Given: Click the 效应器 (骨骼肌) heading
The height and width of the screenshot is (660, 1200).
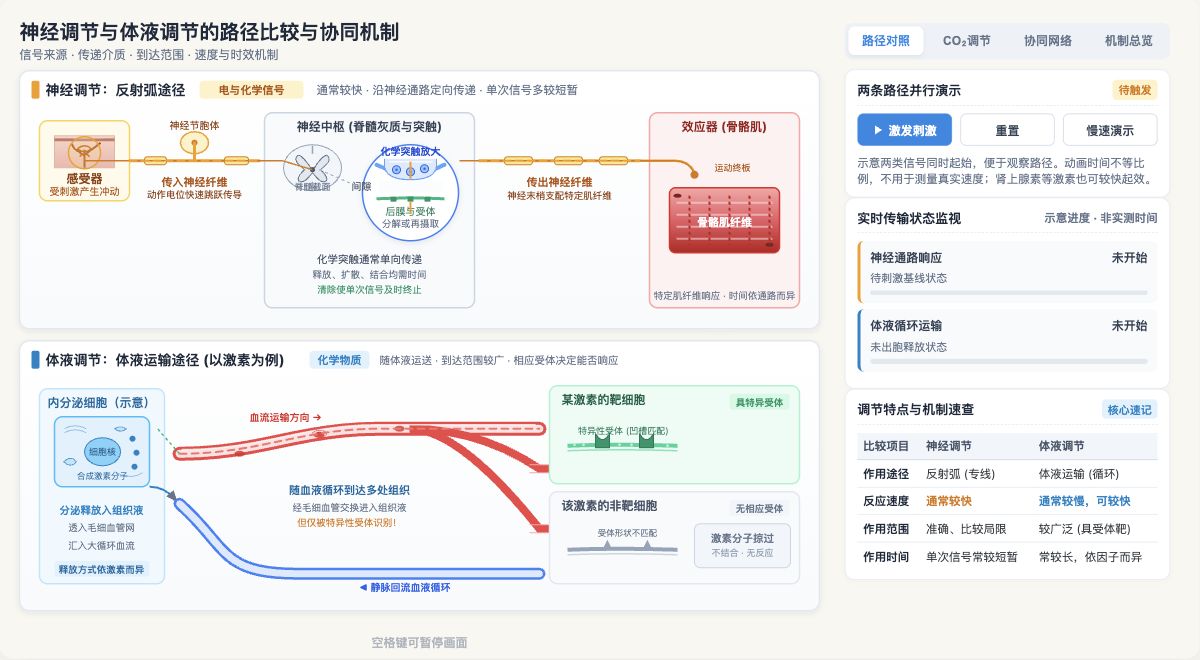Looking at the screenshot, I should pos(724,127).
